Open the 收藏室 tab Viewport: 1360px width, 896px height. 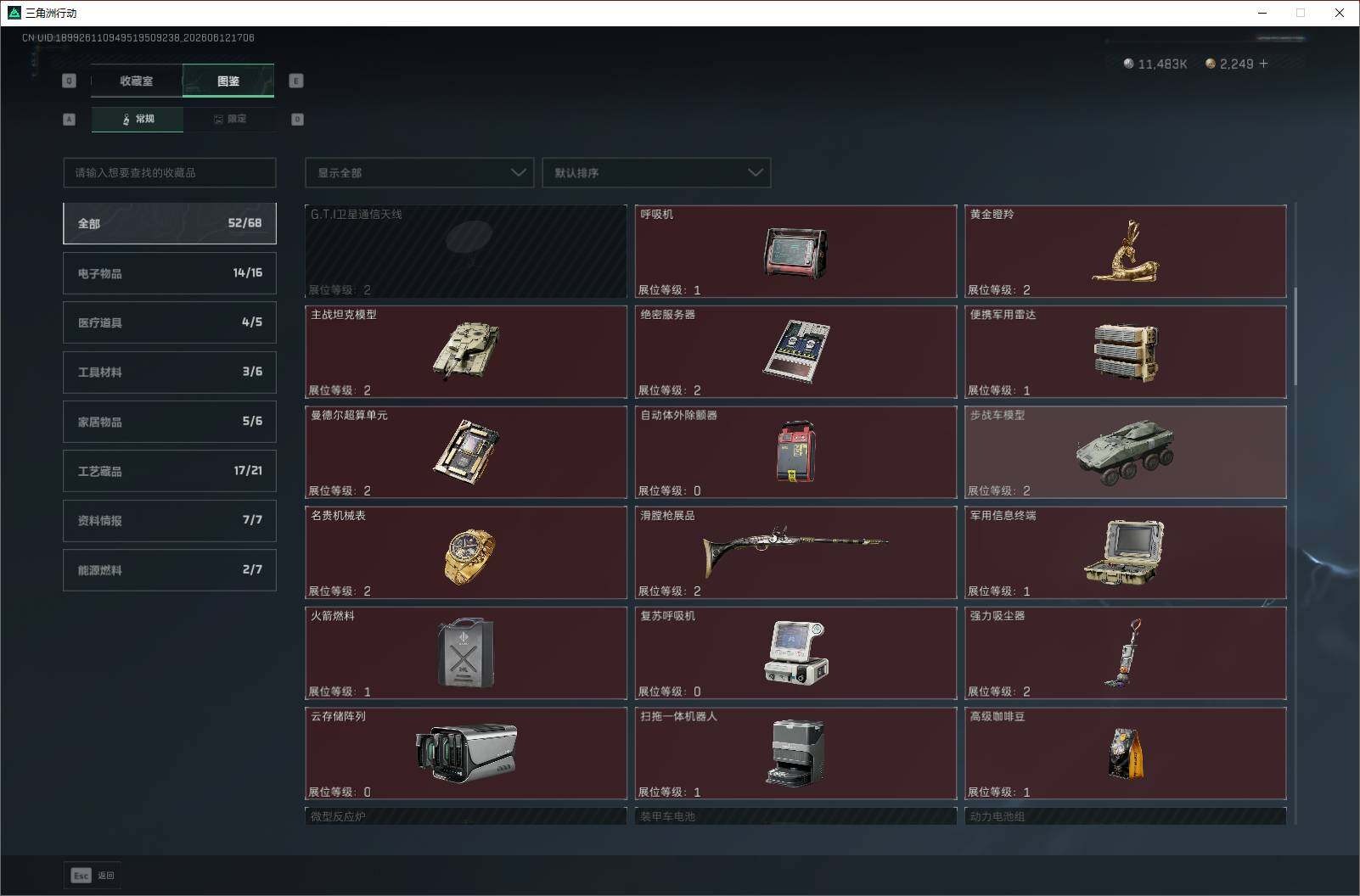137,81
